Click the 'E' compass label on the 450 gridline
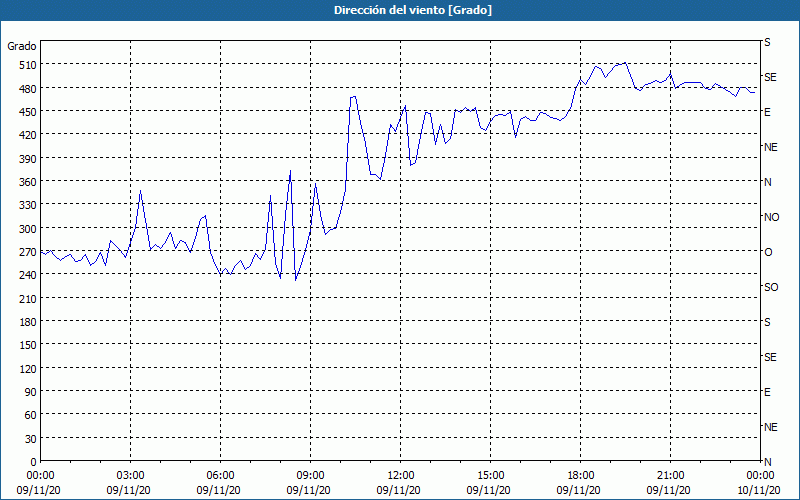This screenshot has width=800, height=500. pyautogui.click(x=767, y=112)
